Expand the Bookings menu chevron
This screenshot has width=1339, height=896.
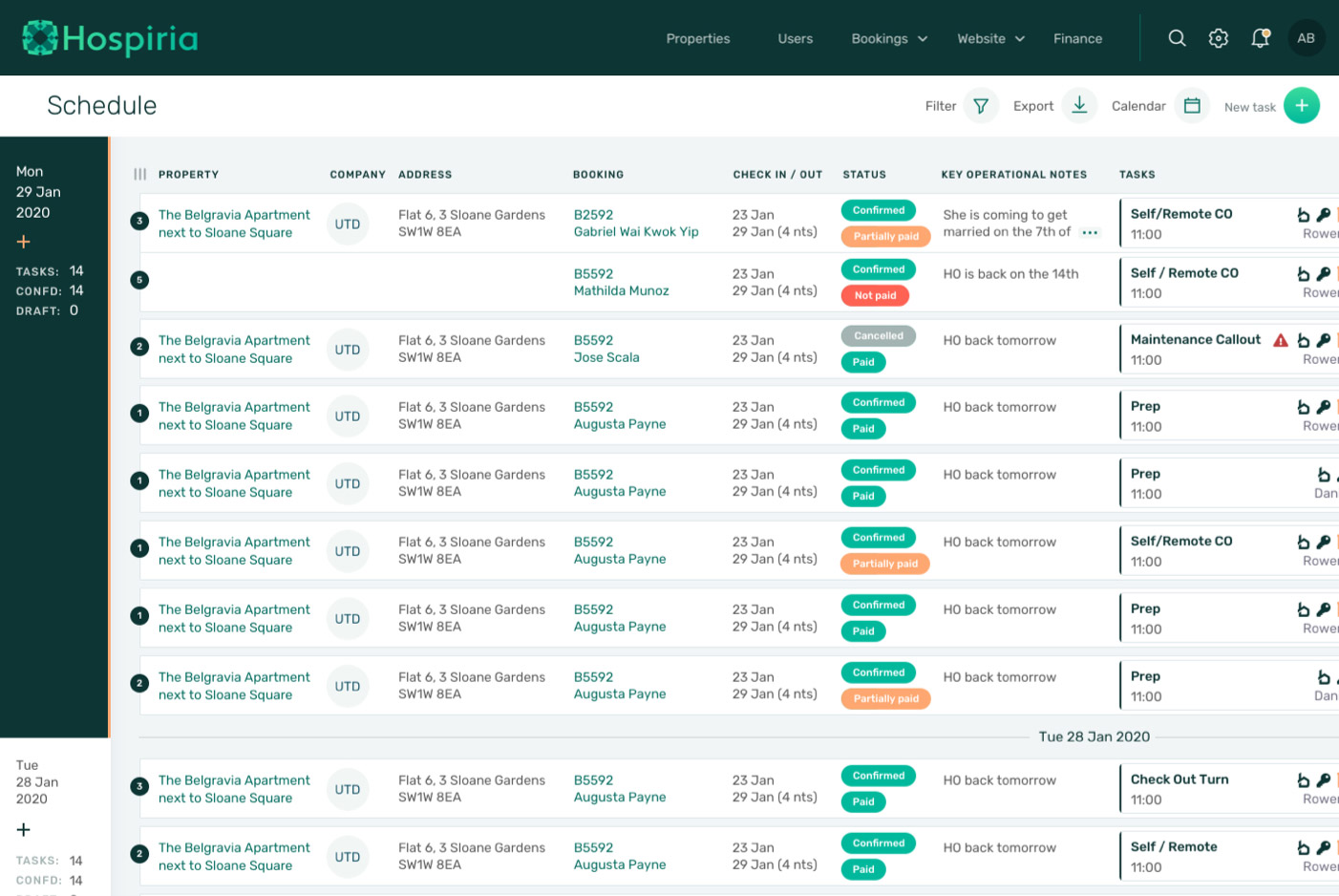pos(923,39)
